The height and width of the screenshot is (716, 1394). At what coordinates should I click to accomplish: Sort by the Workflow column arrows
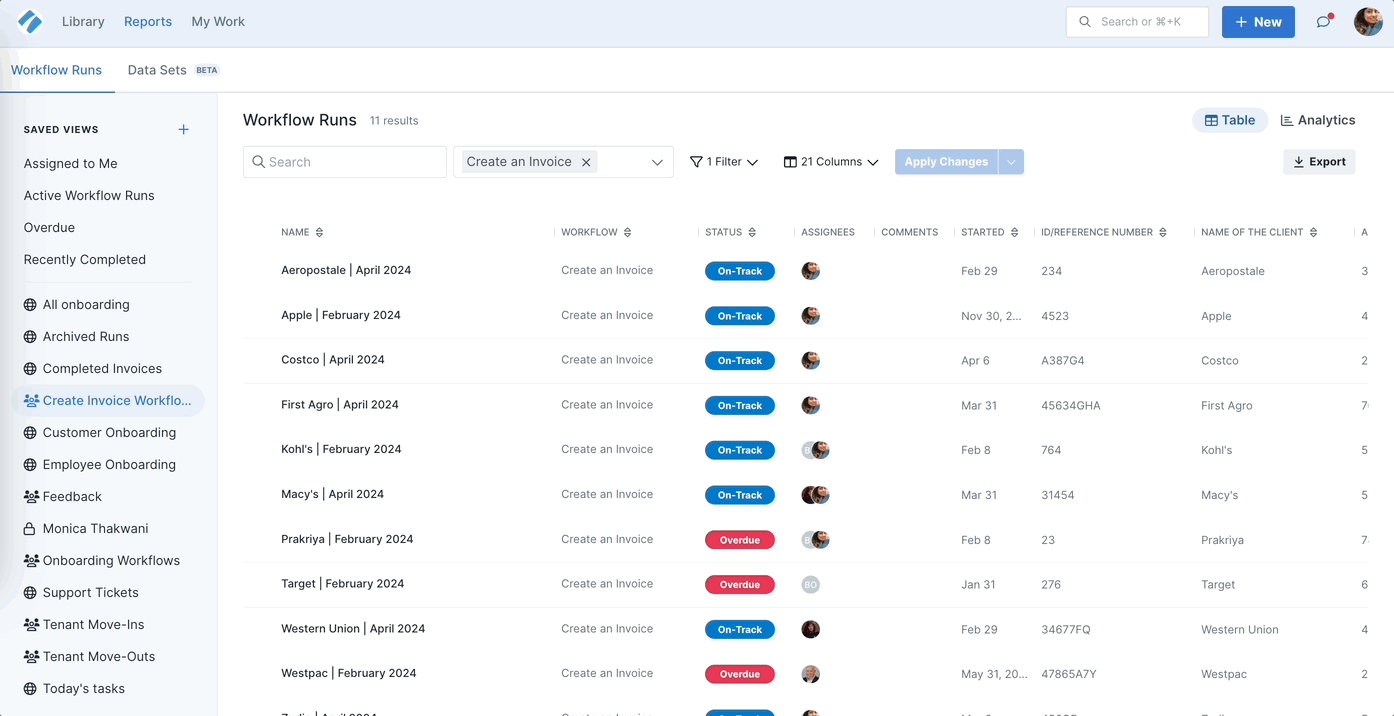coord(627,232)
